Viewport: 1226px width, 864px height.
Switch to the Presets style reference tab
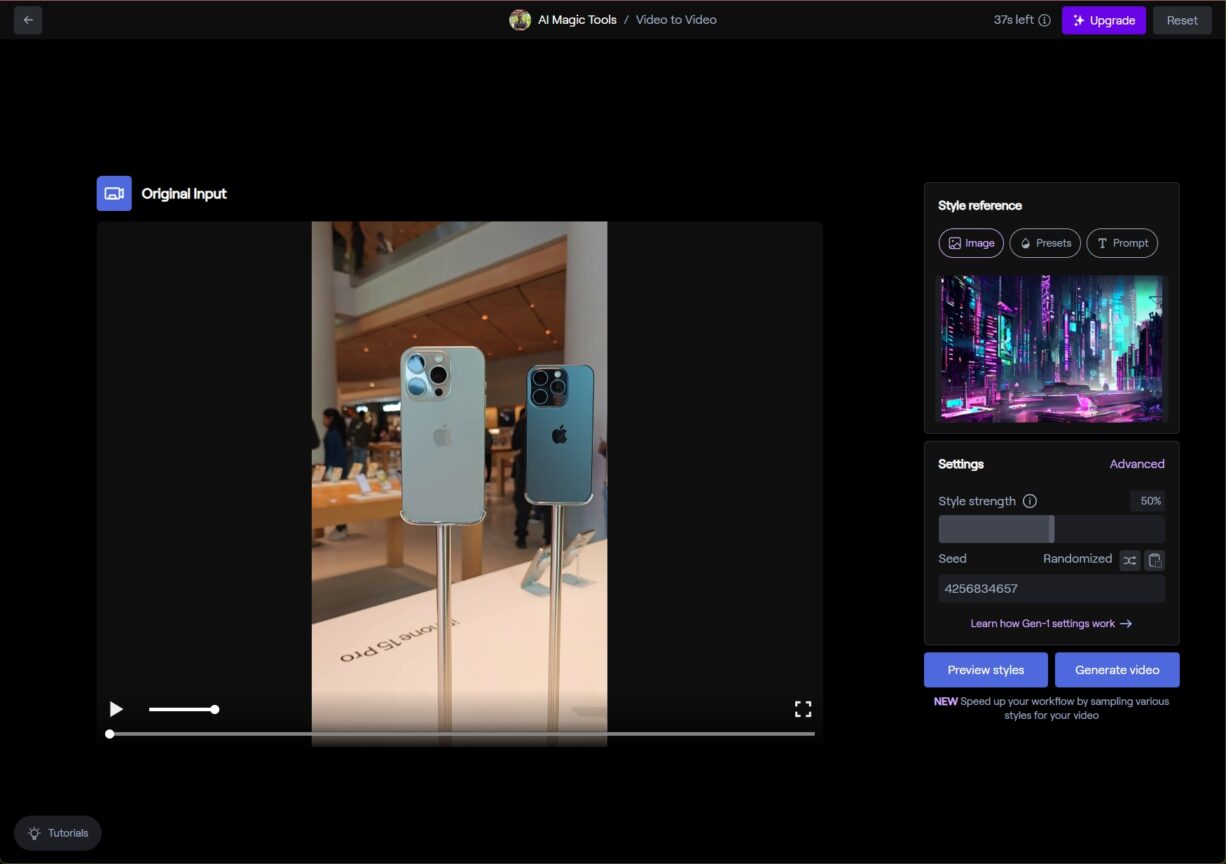(1045, 242)
